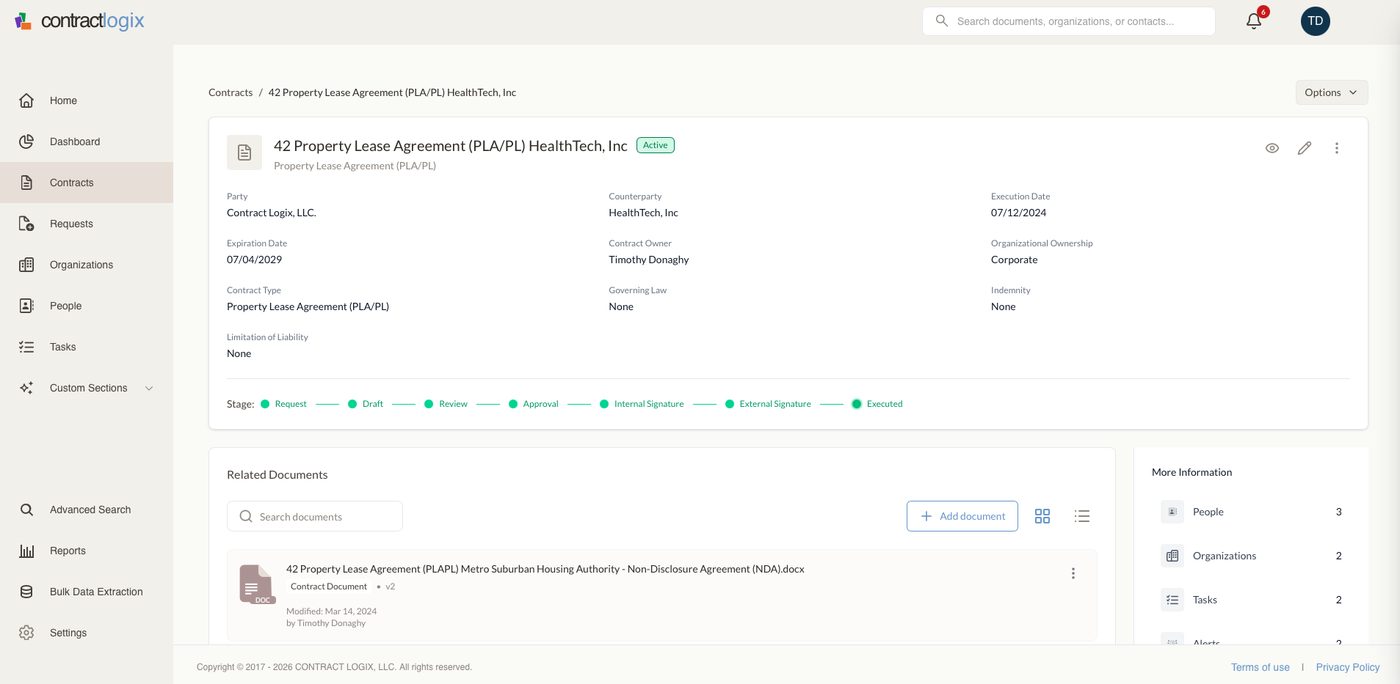This screenshot has width=1400, height=684.
Task: Open the Organizations row in More Information
Action: (1251, 556)
